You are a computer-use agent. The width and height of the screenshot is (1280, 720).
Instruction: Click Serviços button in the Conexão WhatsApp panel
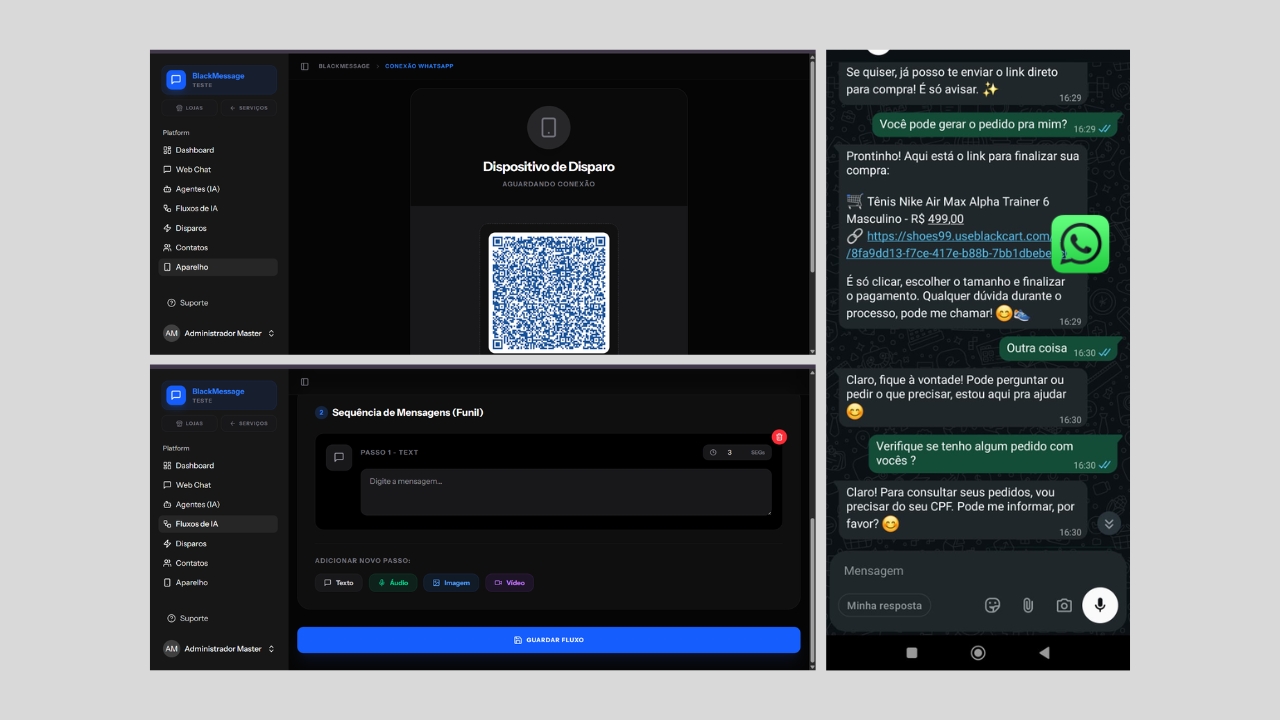tap(249, 107)
